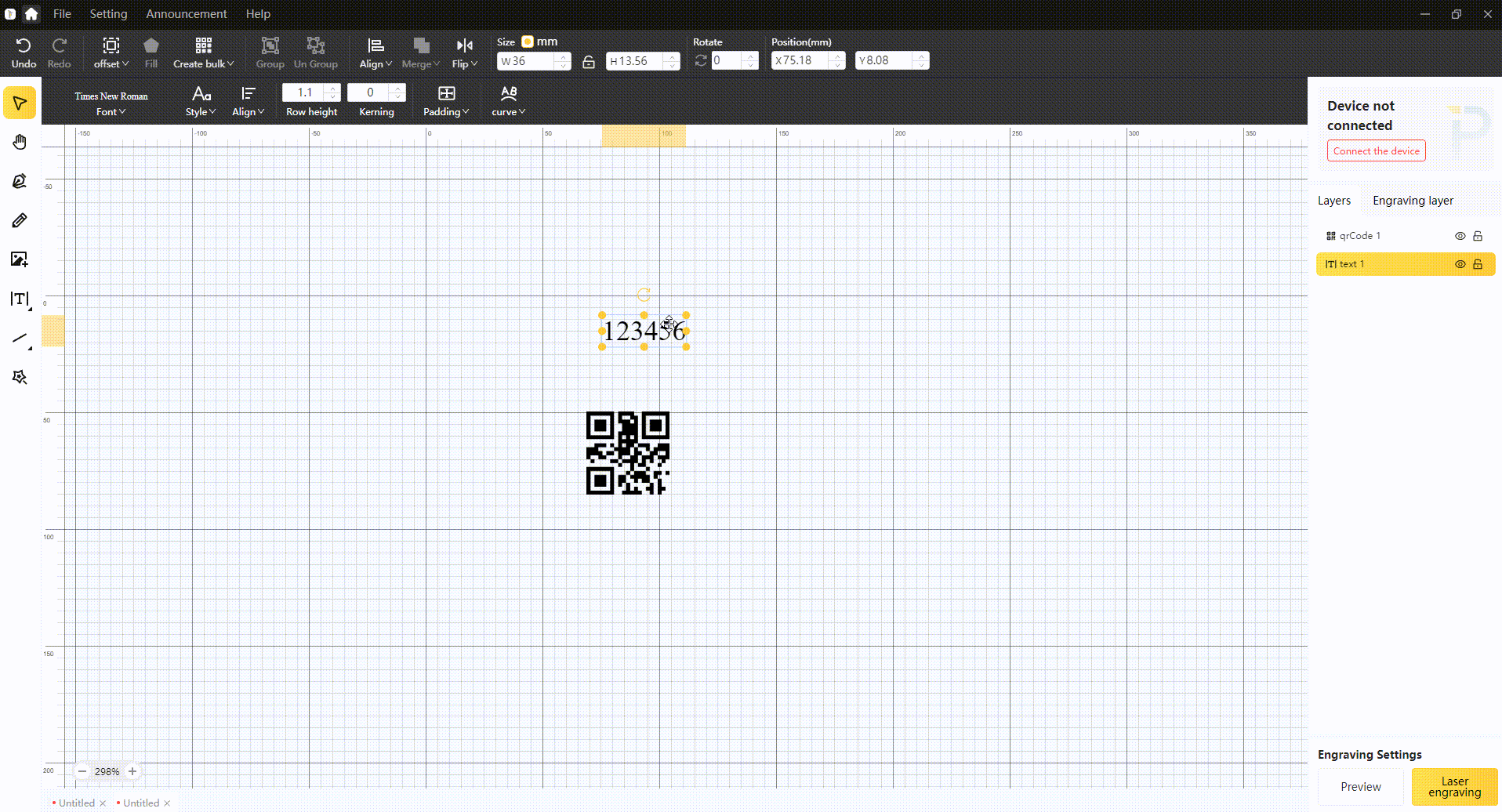This screenshot has width=1502, height=812.
Task: Toggle the aspect ratio lock
Action: (x=589, y=62)
